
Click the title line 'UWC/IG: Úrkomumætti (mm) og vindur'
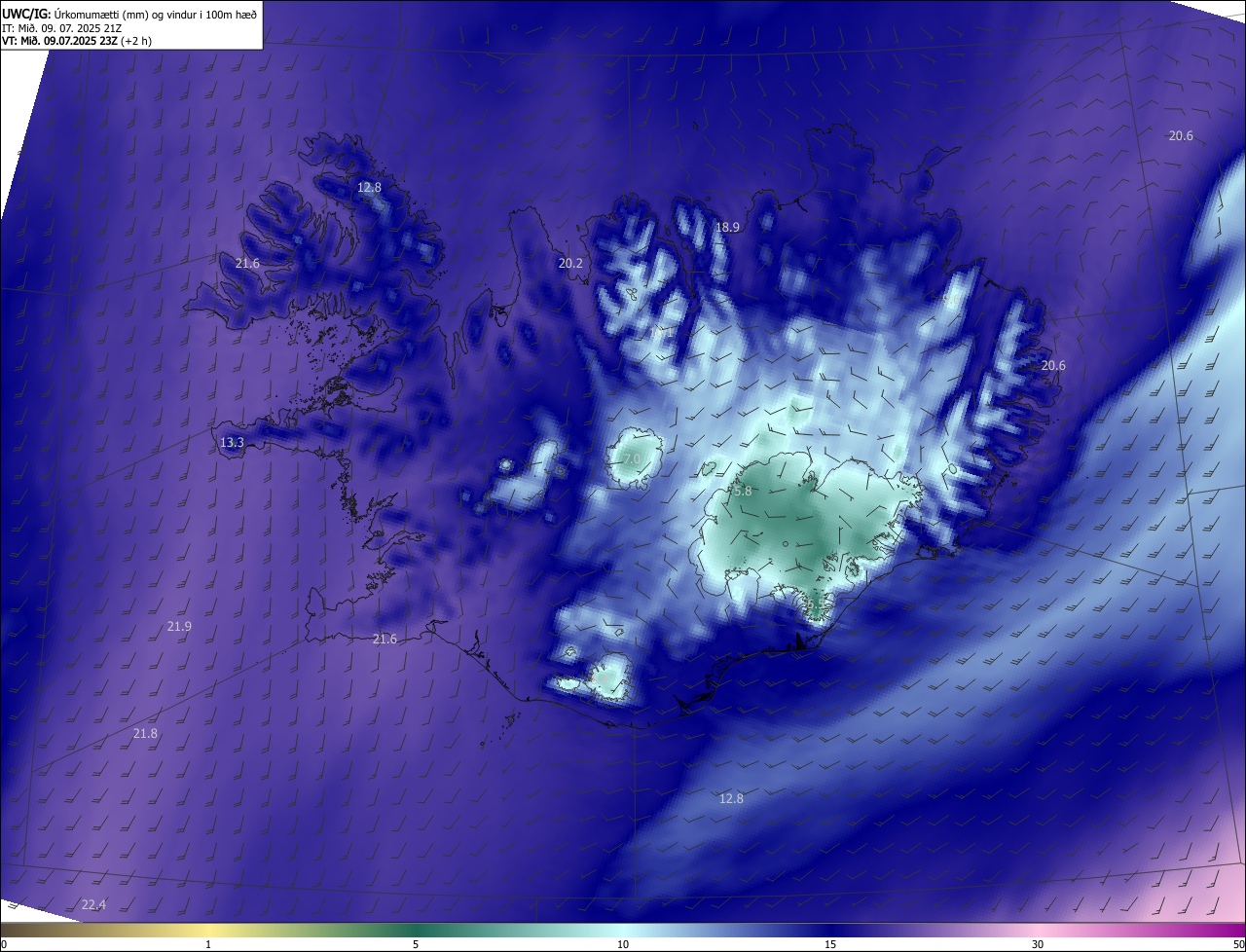[x=130, y=14]
